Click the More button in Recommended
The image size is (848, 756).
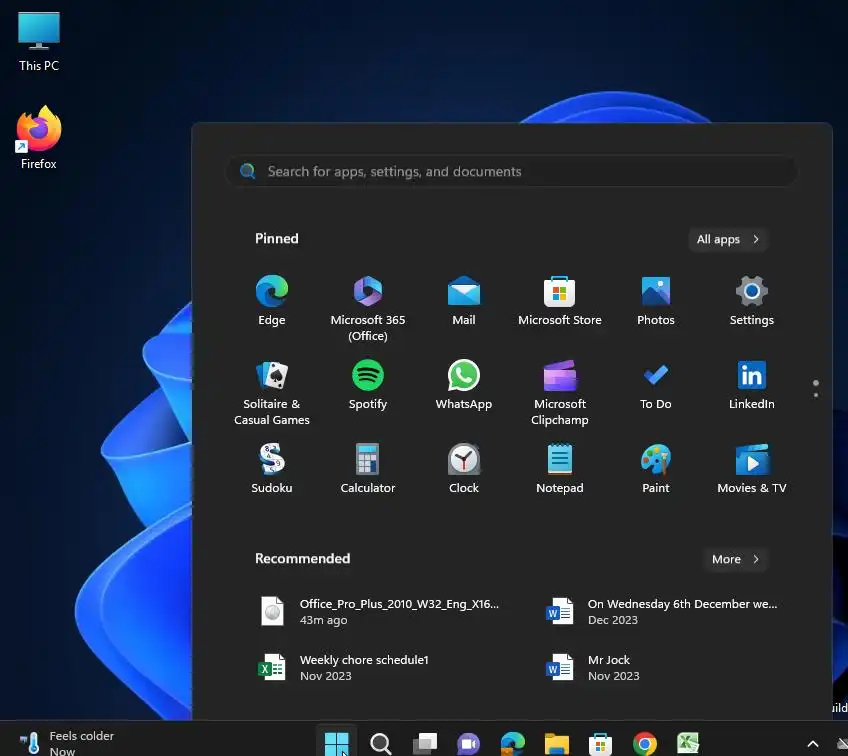pyautogui.click(x=736, y=559)
